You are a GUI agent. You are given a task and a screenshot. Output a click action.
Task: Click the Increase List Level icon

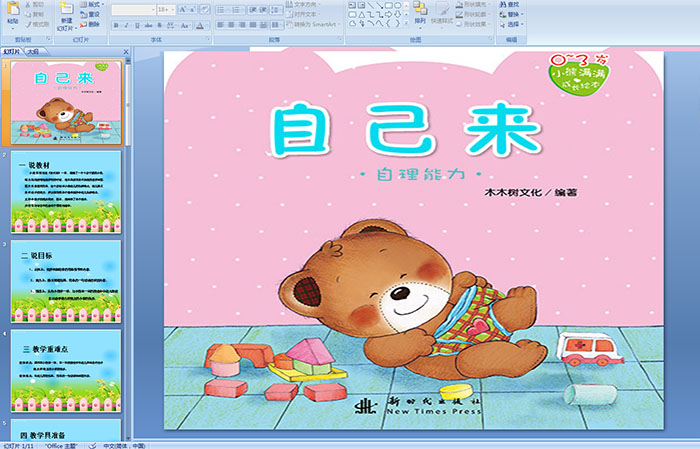pyautogui.click(x=263, y=10)
